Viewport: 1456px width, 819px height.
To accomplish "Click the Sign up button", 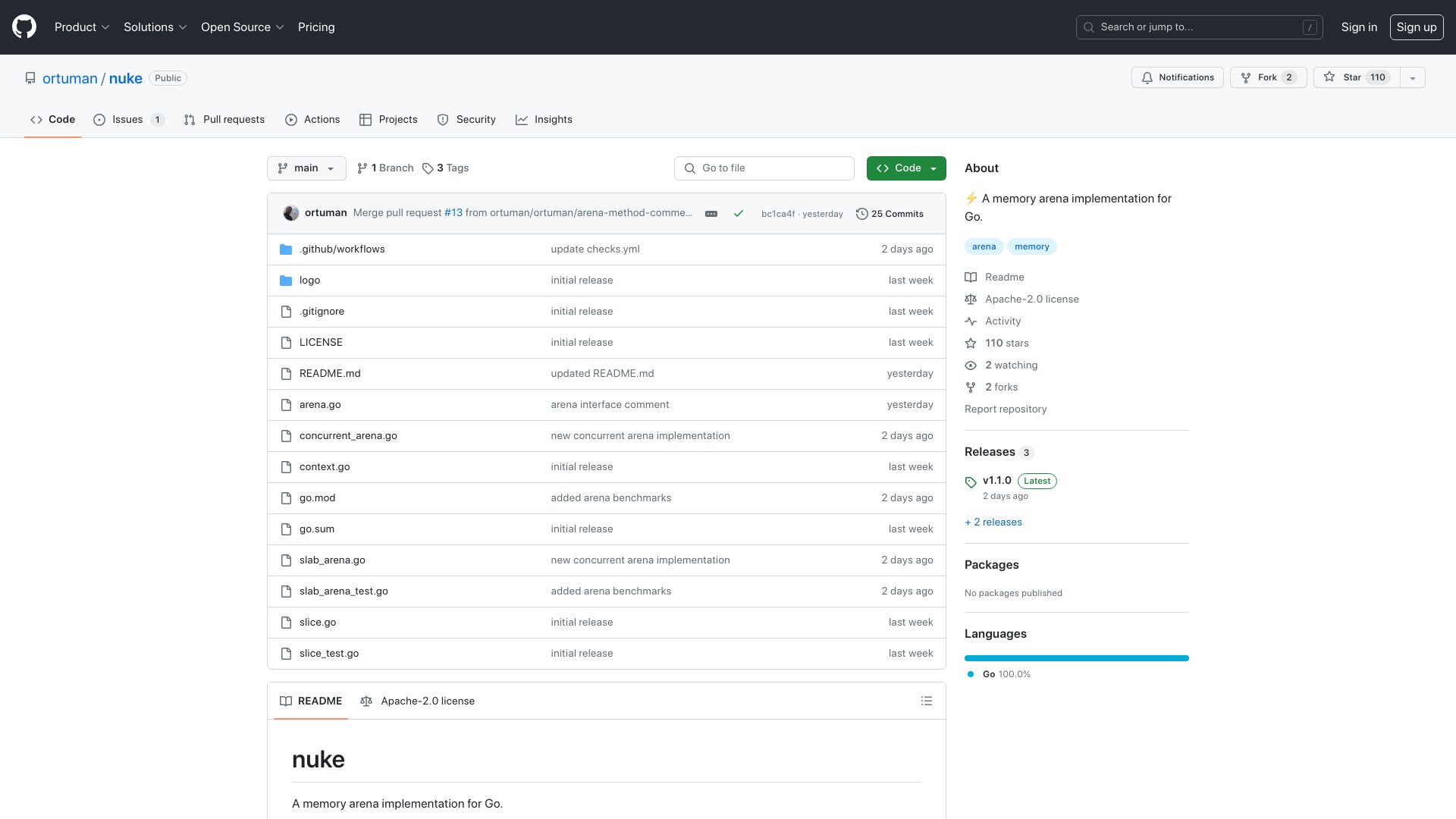I will pos(1416,27).
